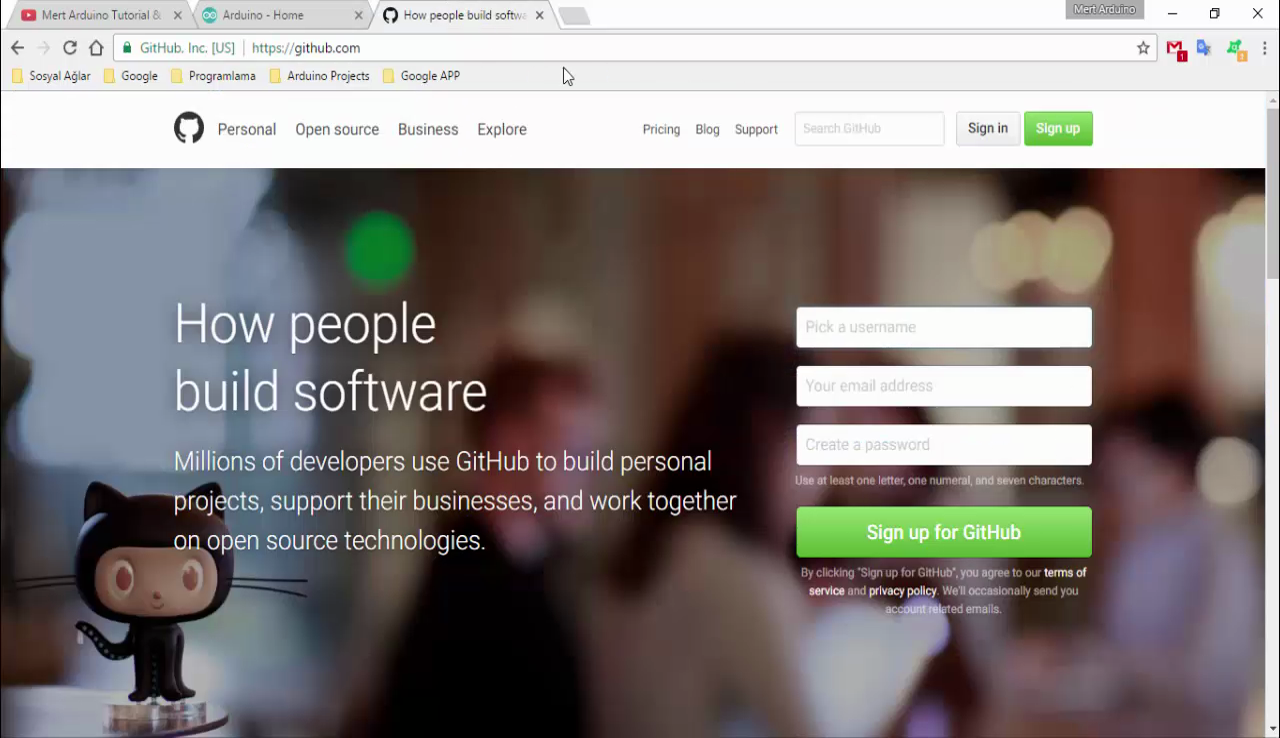The height and width of the screenshot is (738, 1280).
Task: Open the browser home page icon
Action: point(96,48)
